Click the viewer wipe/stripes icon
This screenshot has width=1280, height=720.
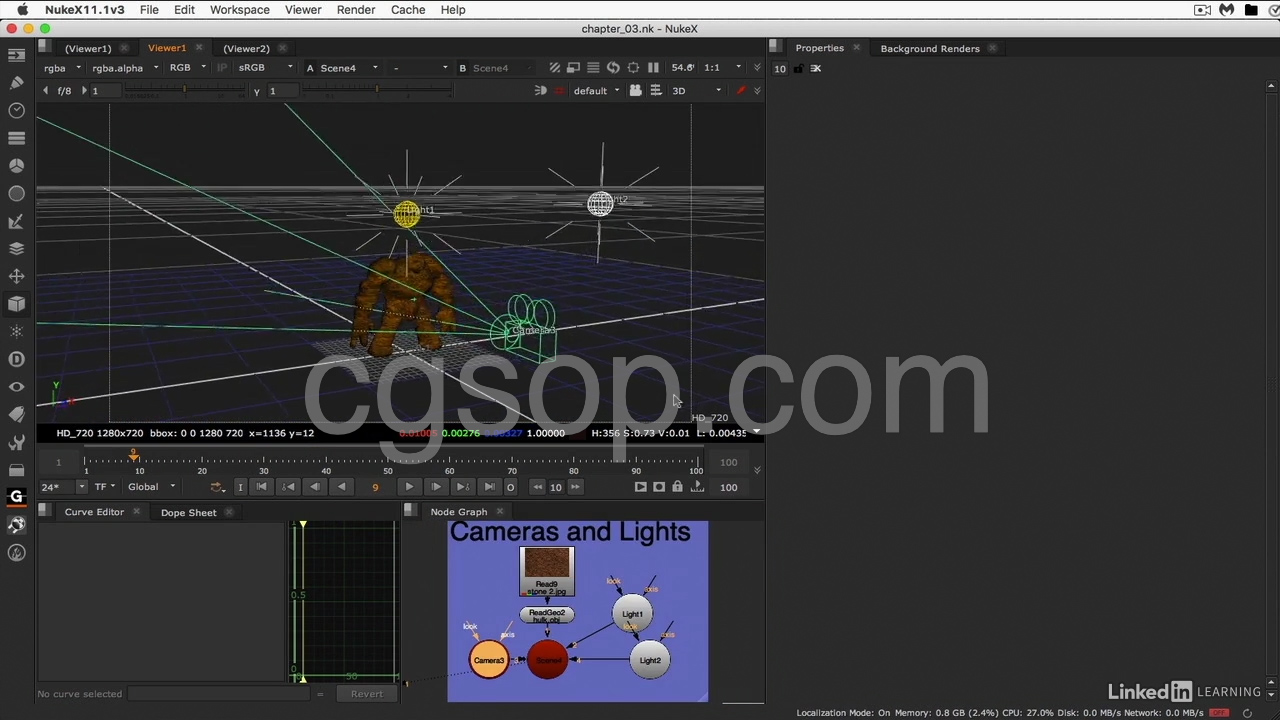coord(554,68)
